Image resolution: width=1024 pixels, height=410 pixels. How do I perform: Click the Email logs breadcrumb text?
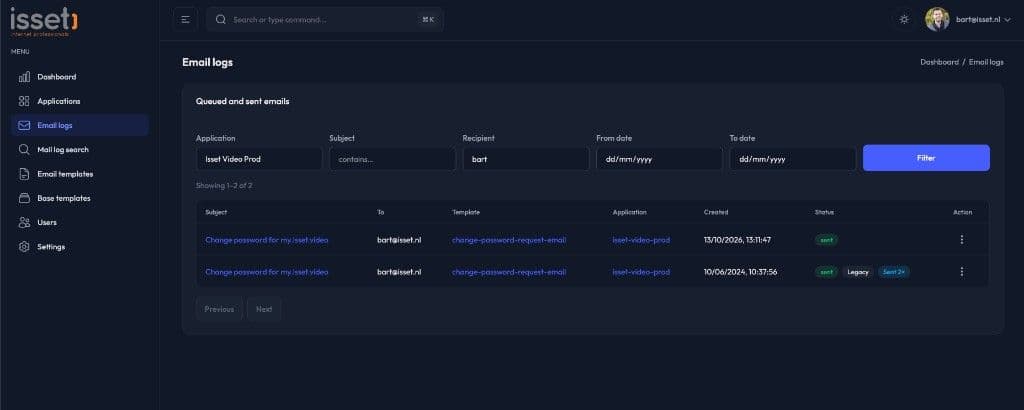986,62
